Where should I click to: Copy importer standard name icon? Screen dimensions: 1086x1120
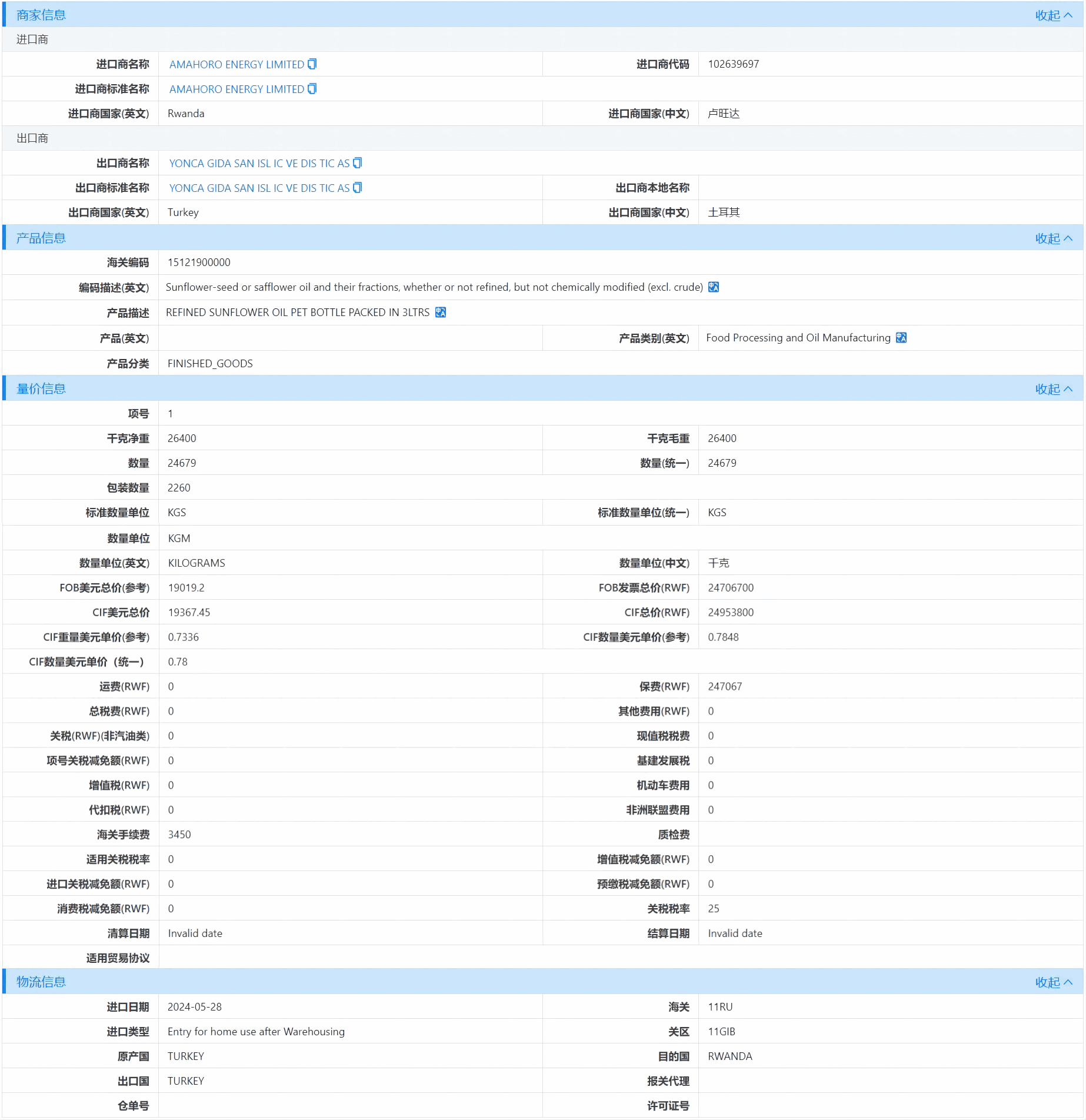tap(312, 89)
